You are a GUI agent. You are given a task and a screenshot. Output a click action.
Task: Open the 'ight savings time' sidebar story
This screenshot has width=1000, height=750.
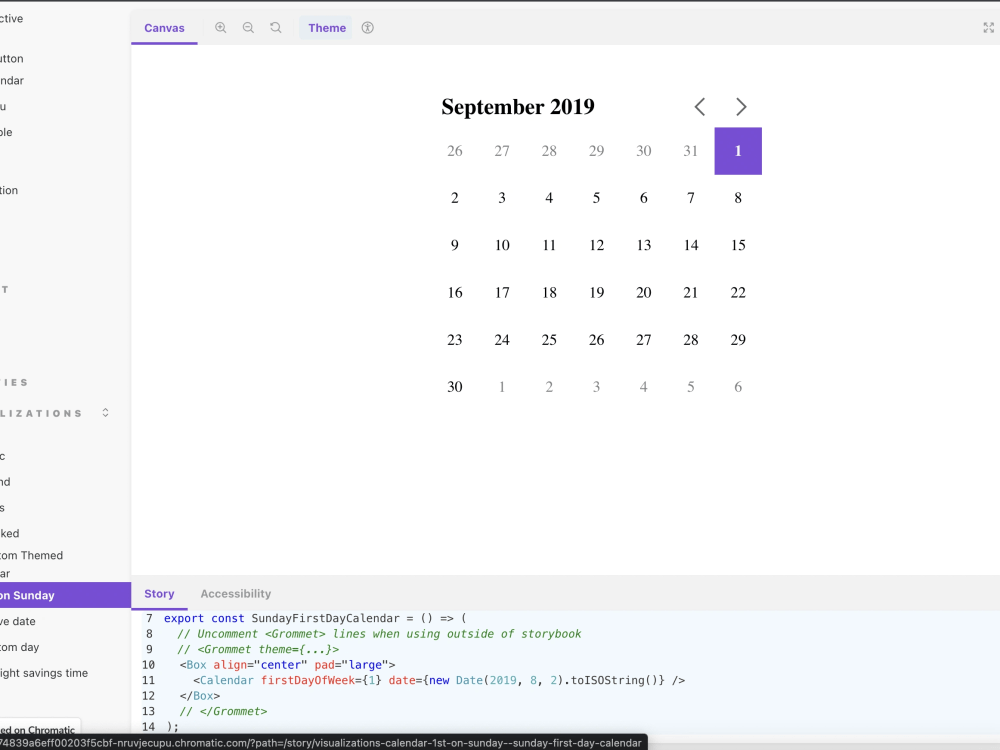point(44,673)
